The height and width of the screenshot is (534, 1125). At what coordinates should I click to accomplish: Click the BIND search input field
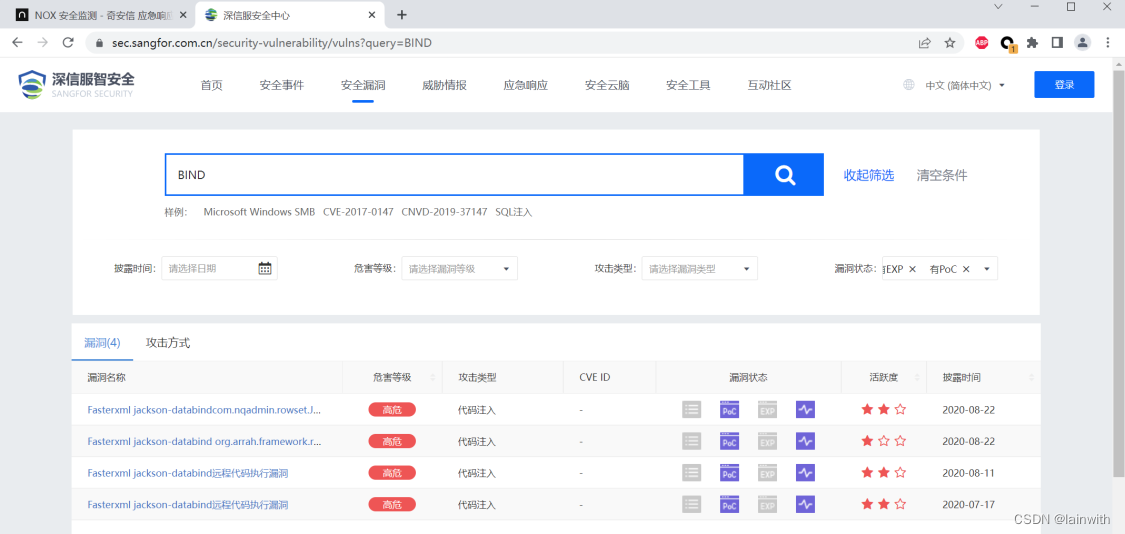tap(454, 174)
